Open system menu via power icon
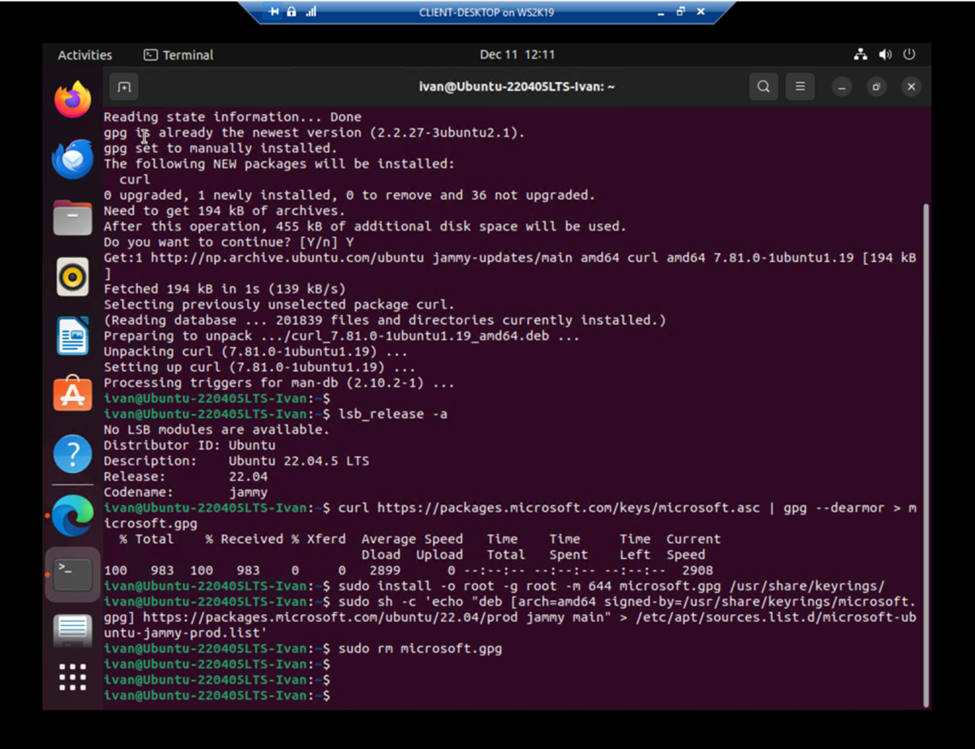The image size is (975, 749). pos(909,55)
